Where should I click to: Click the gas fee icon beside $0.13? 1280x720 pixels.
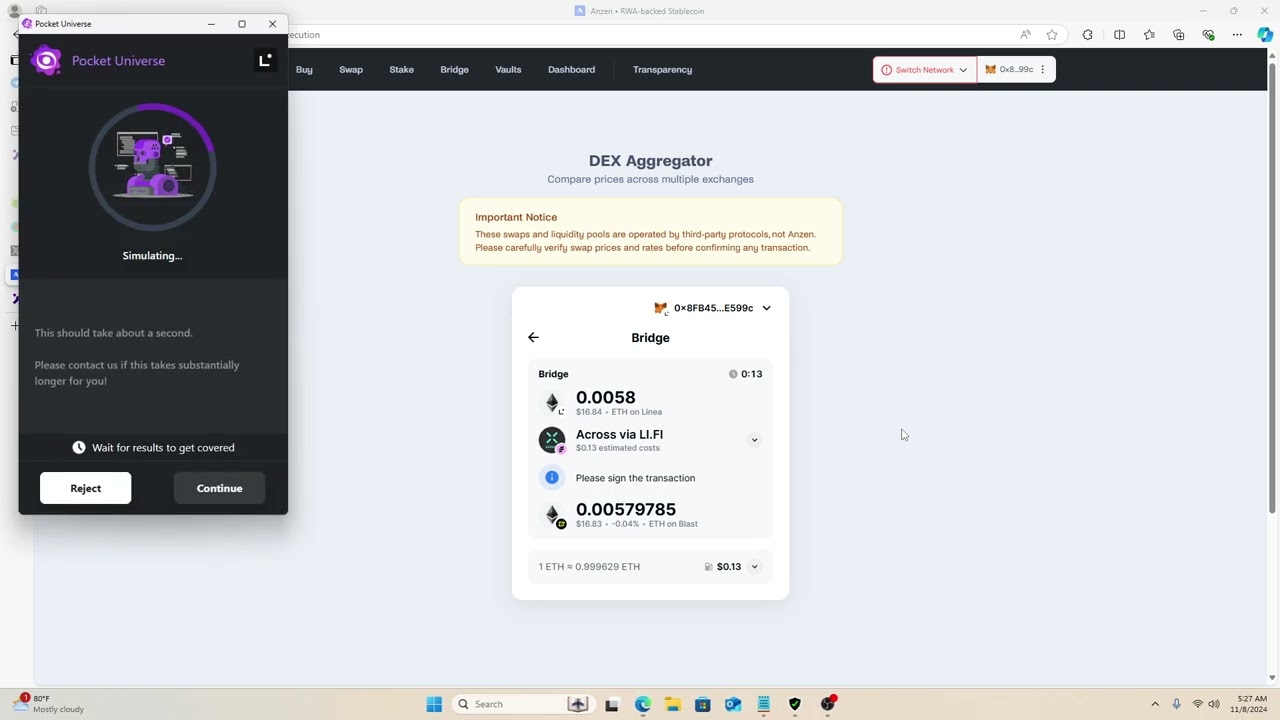pyautogui.click(x=708, y=567)
